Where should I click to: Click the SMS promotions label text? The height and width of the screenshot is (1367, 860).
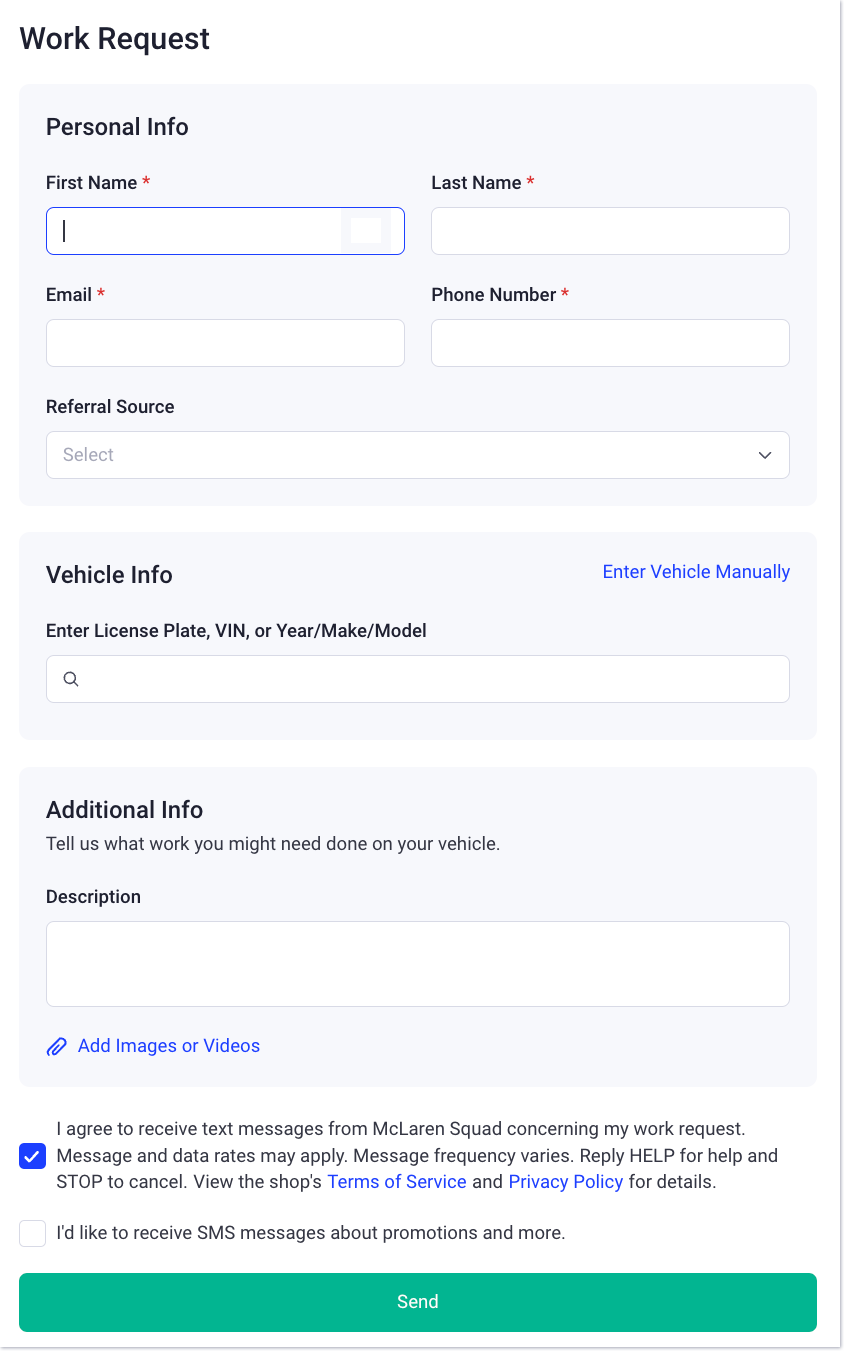[x=311, y=1233]
